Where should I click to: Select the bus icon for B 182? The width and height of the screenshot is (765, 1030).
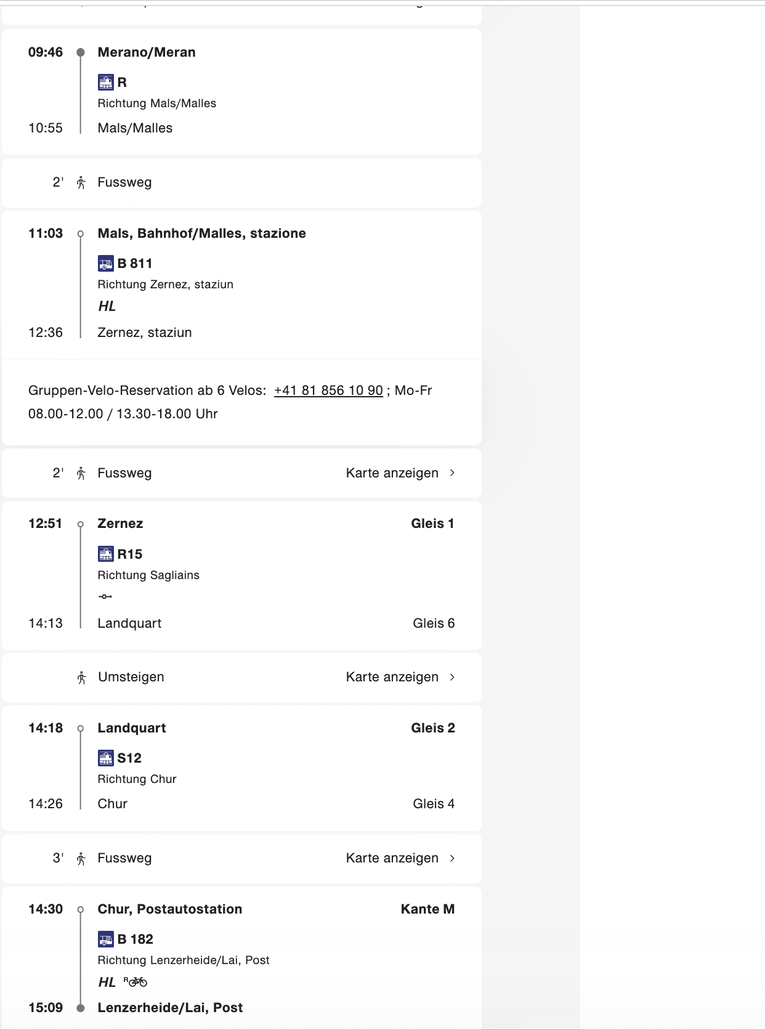coord(106,939)
